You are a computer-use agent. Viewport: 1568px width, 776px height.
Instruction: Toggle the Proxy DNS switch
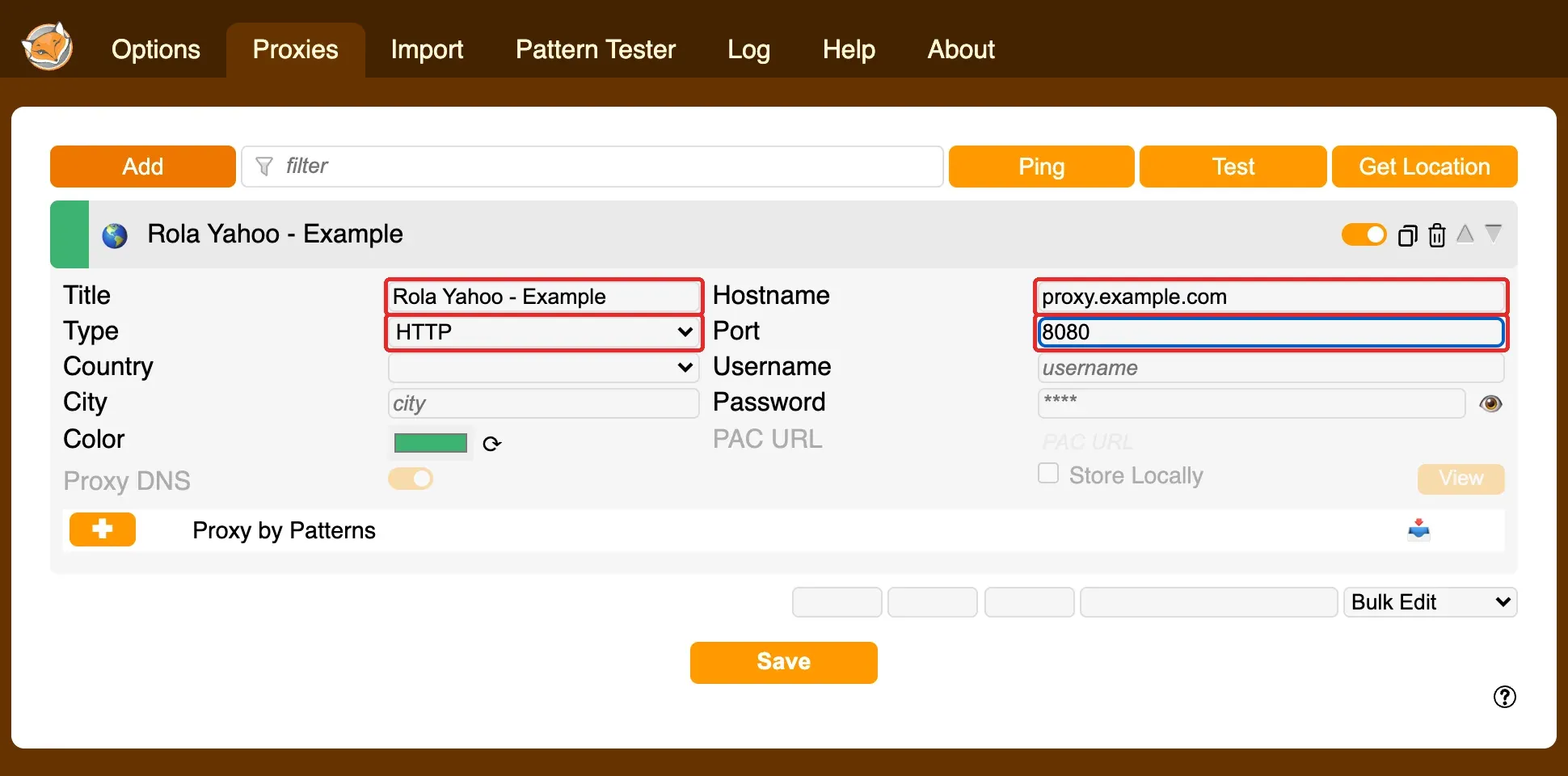click(411, 479)
